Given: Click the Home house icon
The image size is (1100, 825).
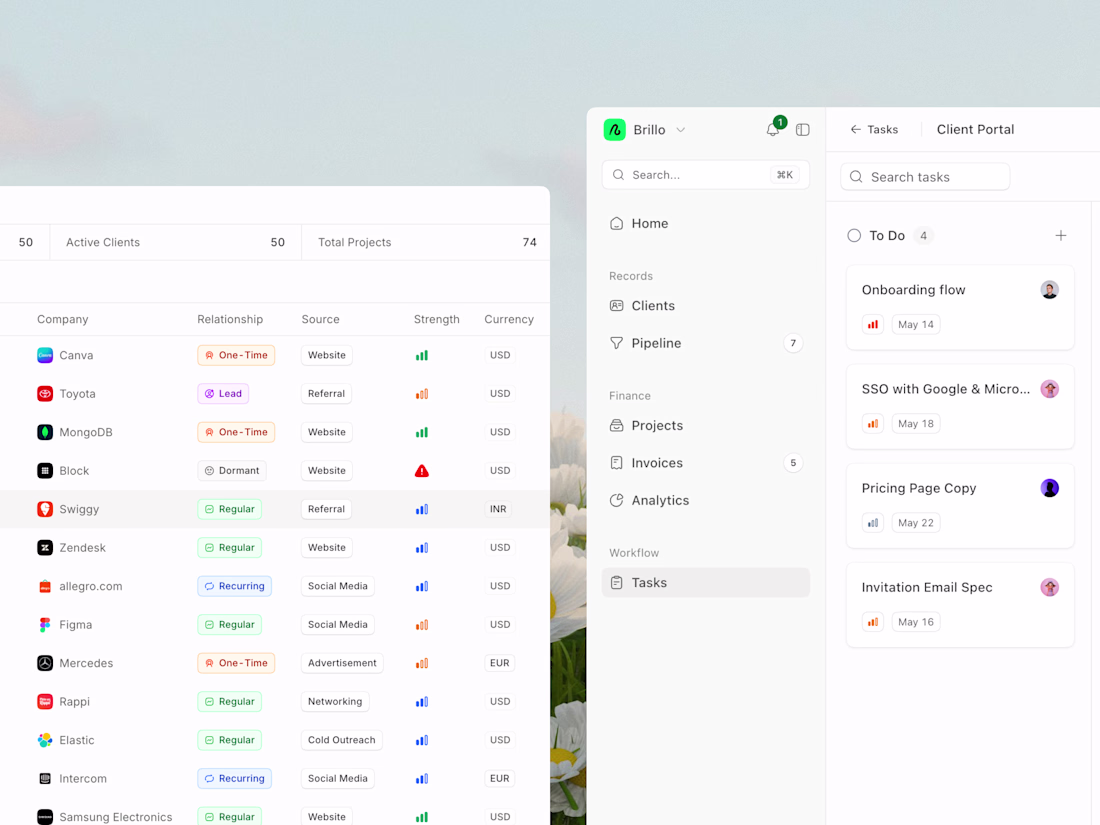Looking at the screenshot, I should pos(617,223).
